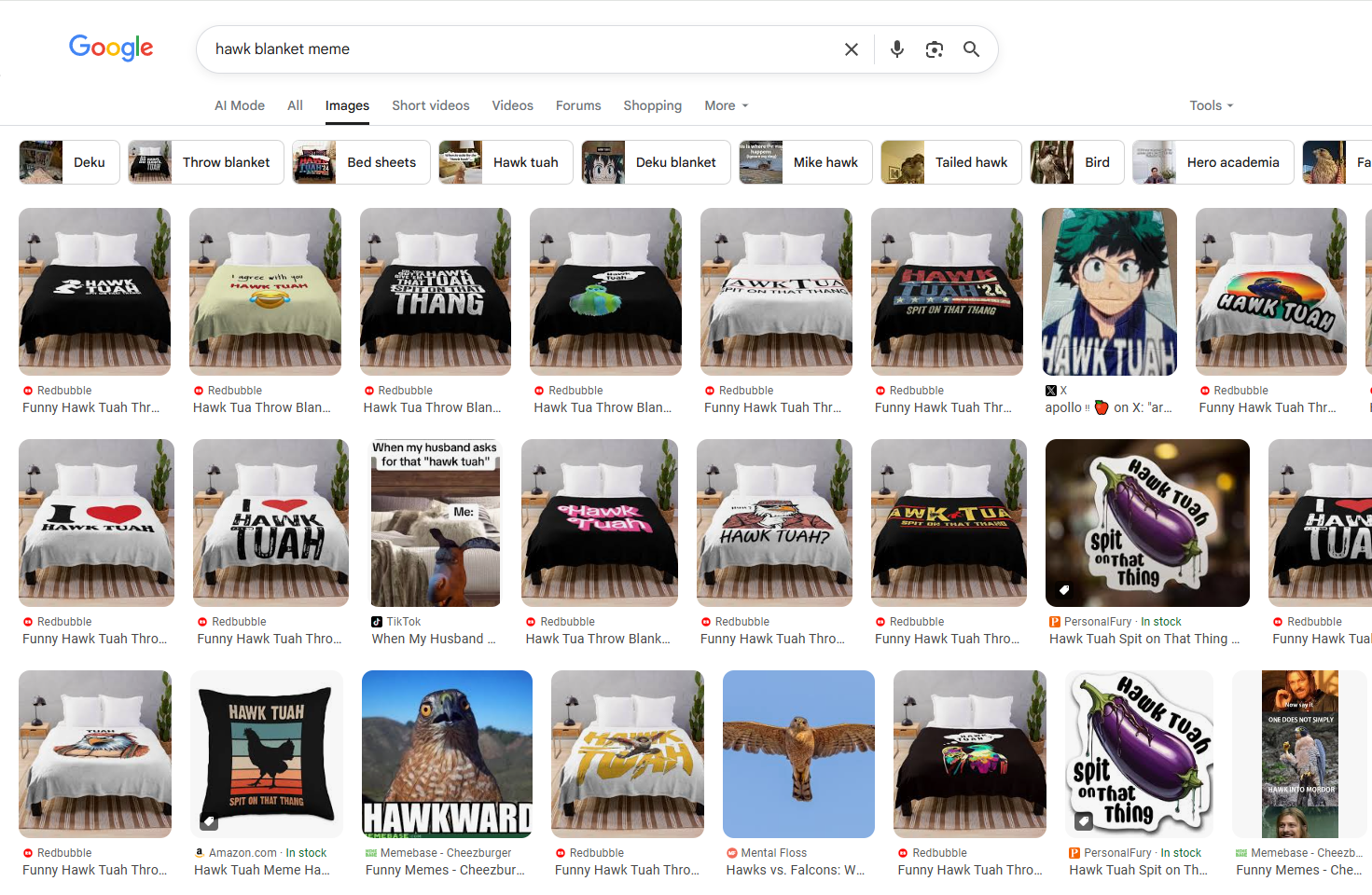The height and width of the screenshot is (895, 1372).
Task: Clear the search query with the X icon
Action: pos(851,49)
